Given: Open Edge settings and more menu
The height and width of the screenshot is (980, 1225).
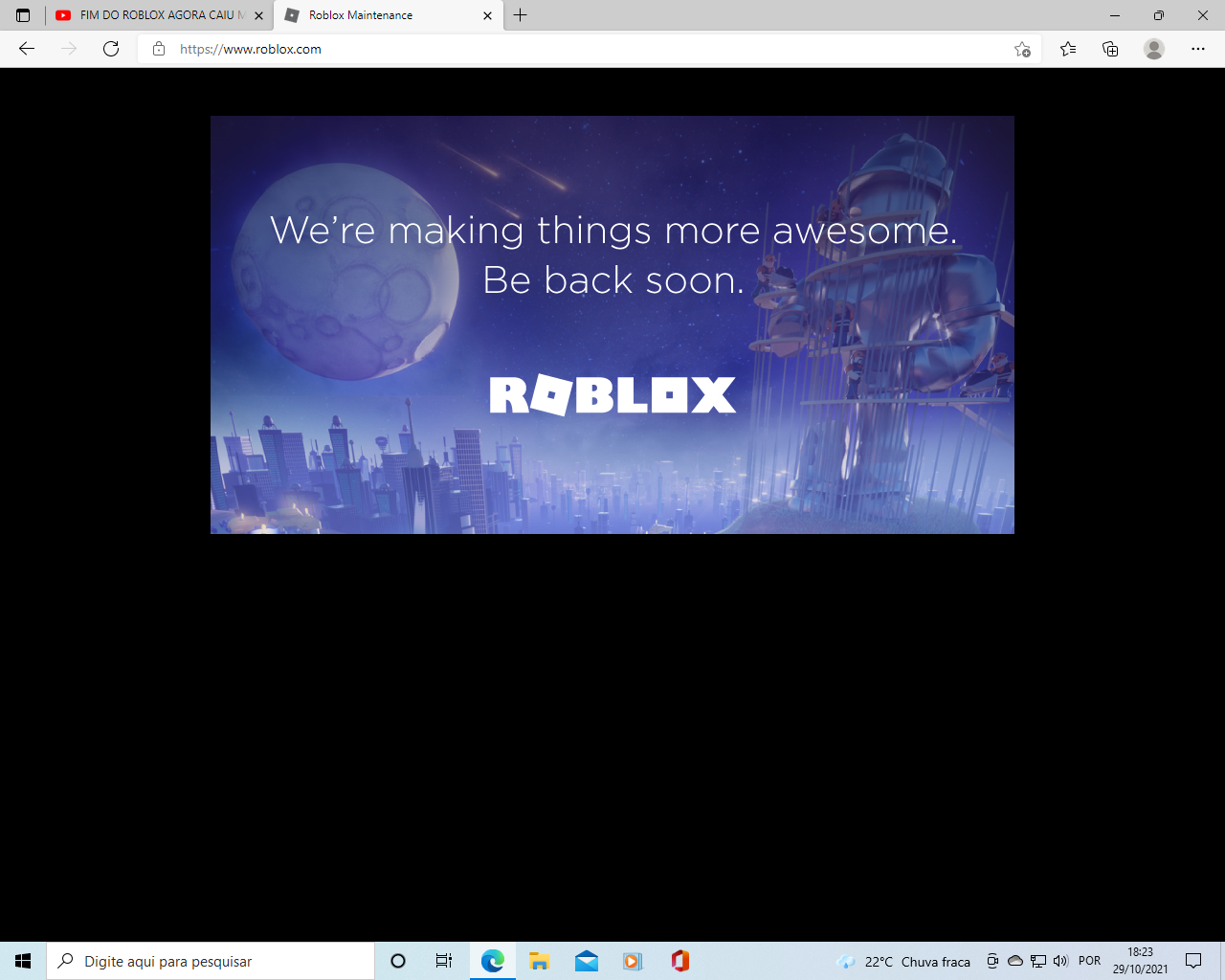Looking at the screenshot, I should click(1198, 49).
